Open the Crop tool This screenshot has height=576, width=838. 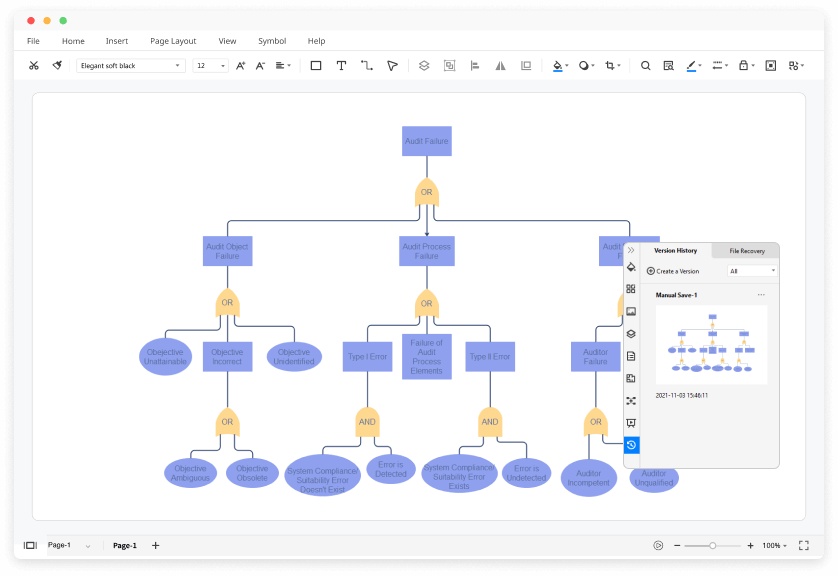click(609, 64)
